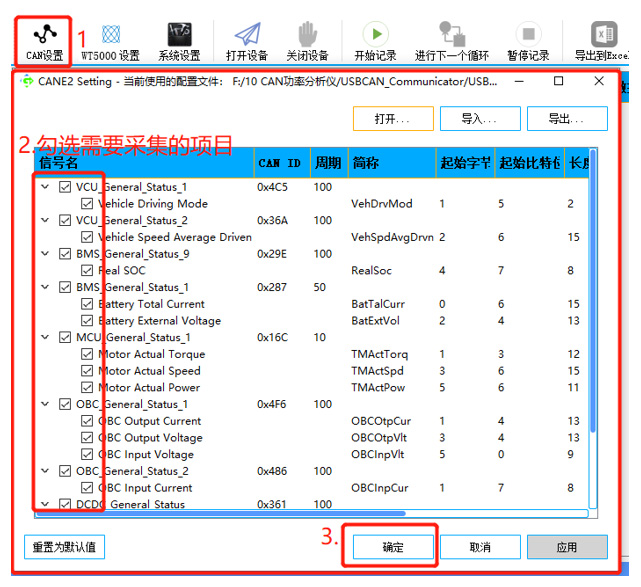The image size is (641, 587).
Task: Click the 暂停记录 stop icon
Action: click(526, 34)
